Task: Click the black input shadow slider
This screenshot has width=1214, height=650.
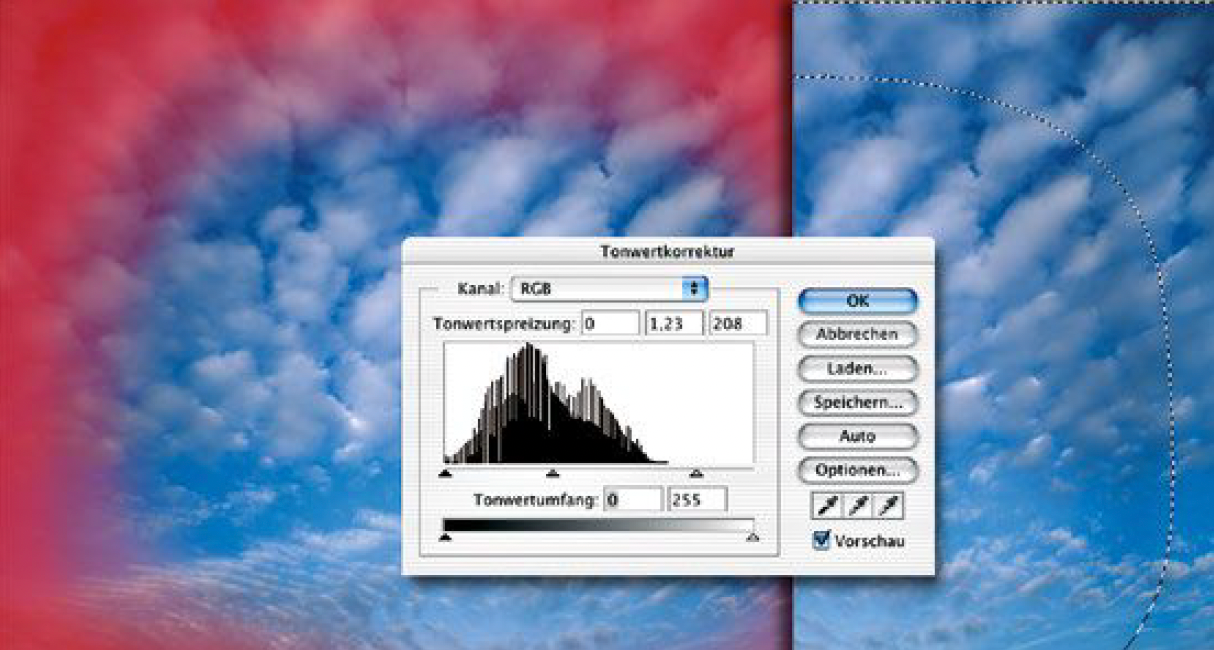Action: pos(445,473)
